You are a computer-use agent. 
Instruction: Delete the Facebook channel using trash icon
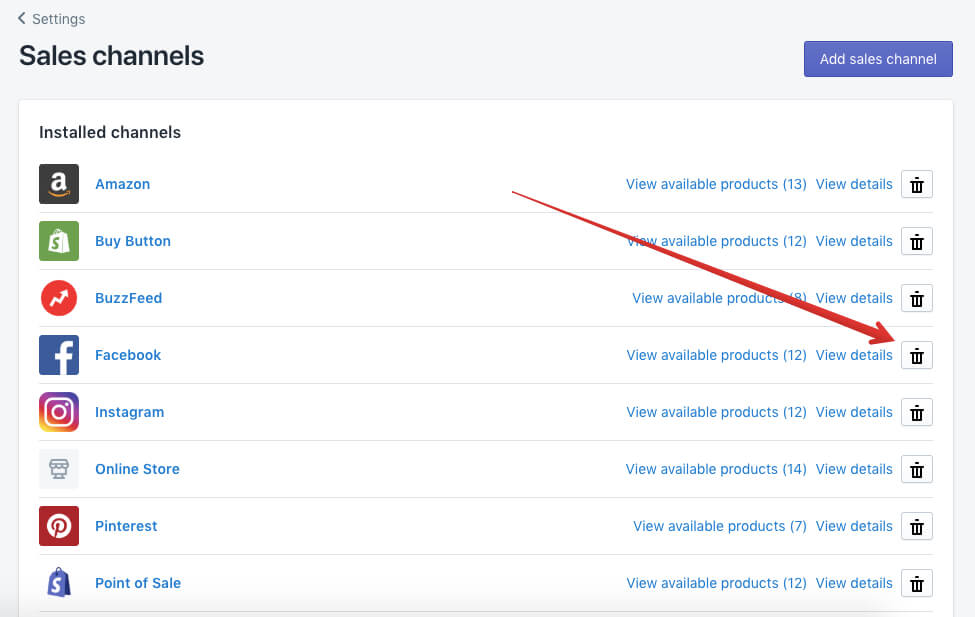[x=917, y=356]
